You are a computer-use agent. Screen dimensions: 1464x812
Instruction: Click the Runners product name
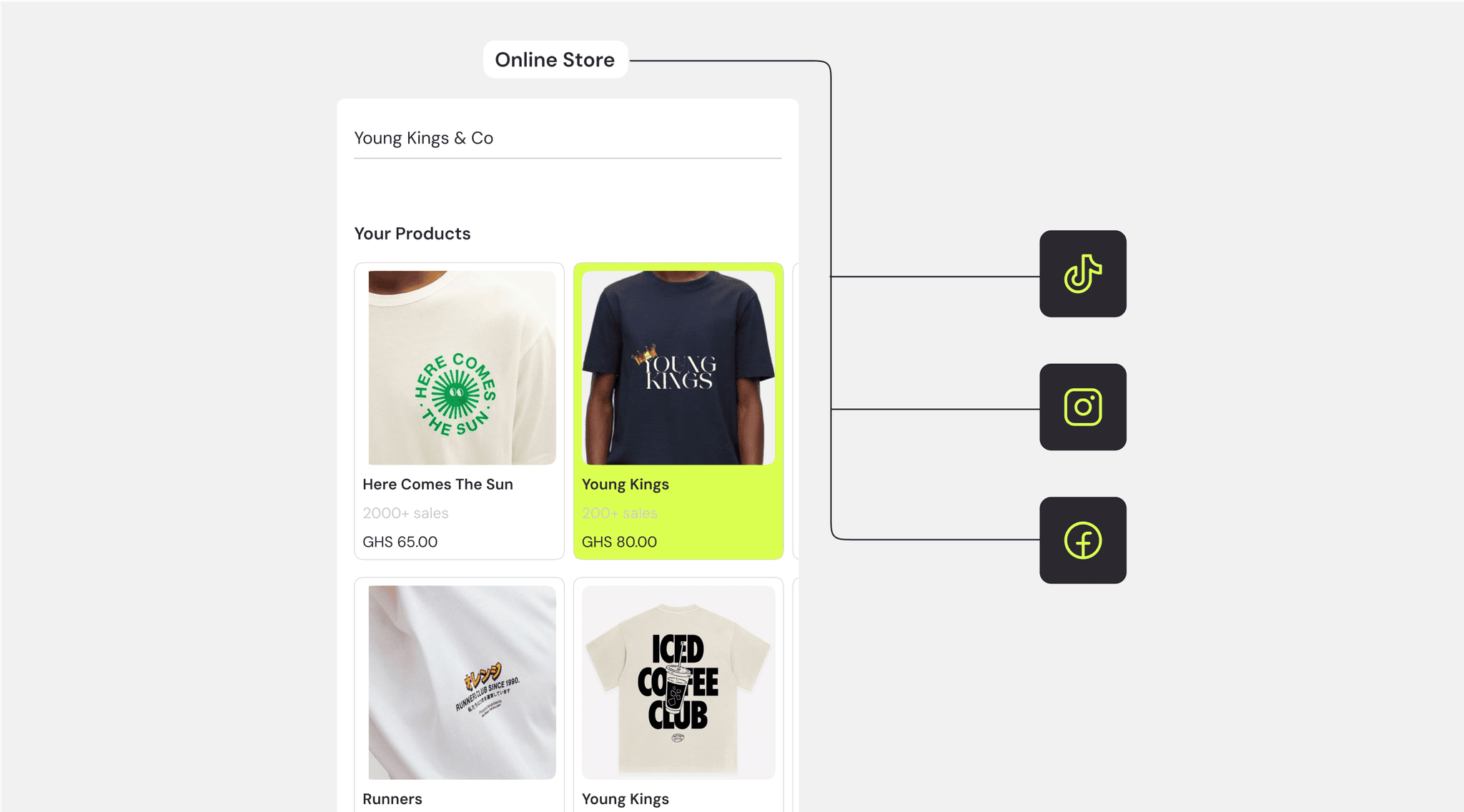[x=392, y=799]
